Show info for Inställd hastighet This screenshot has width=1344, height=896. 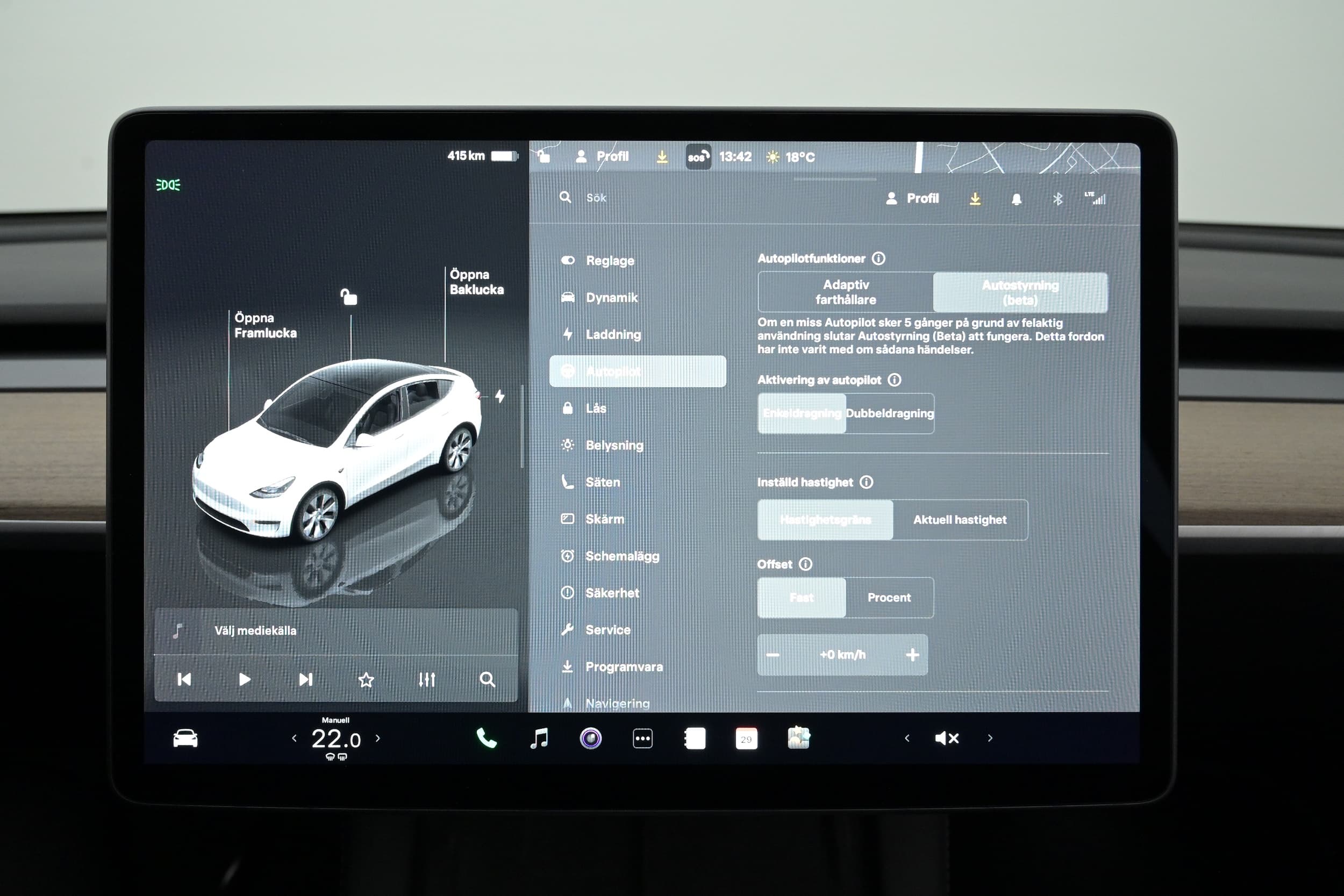866,482
